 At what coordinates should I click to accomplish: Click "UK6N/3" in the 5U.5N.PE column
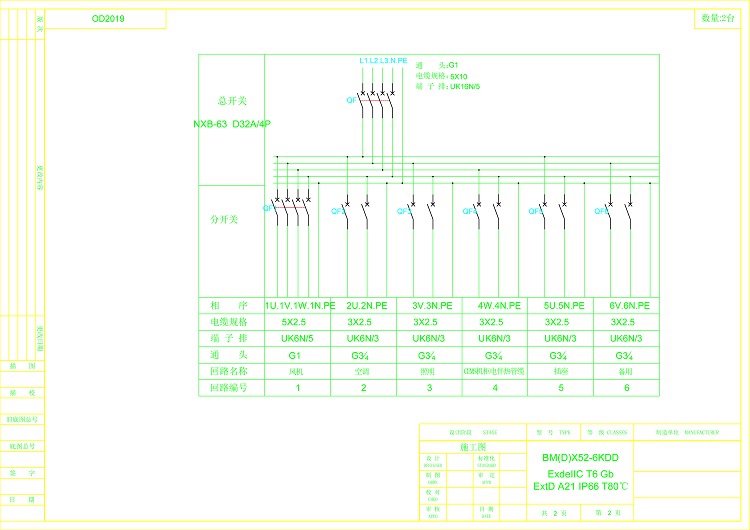[x=560, y=339]
